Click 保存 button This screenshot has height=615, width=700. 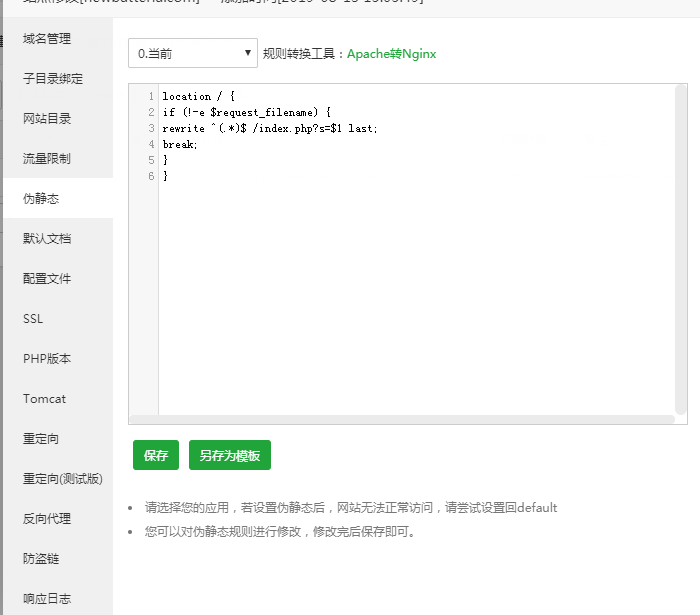click(156, 455)
